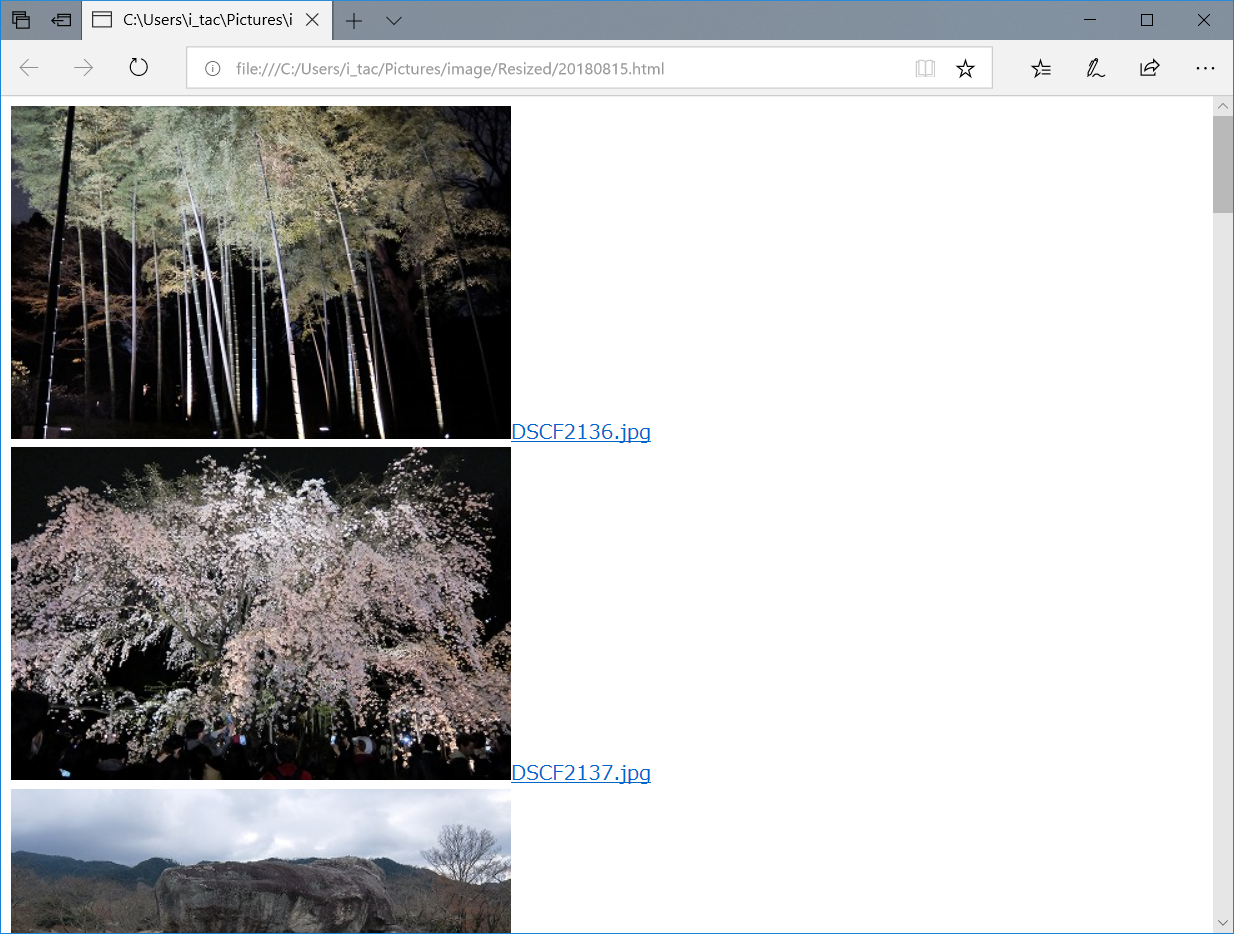Show tabs you've set aside
Viewport: 1234px width, 934px height.
(x=21, y=20)
